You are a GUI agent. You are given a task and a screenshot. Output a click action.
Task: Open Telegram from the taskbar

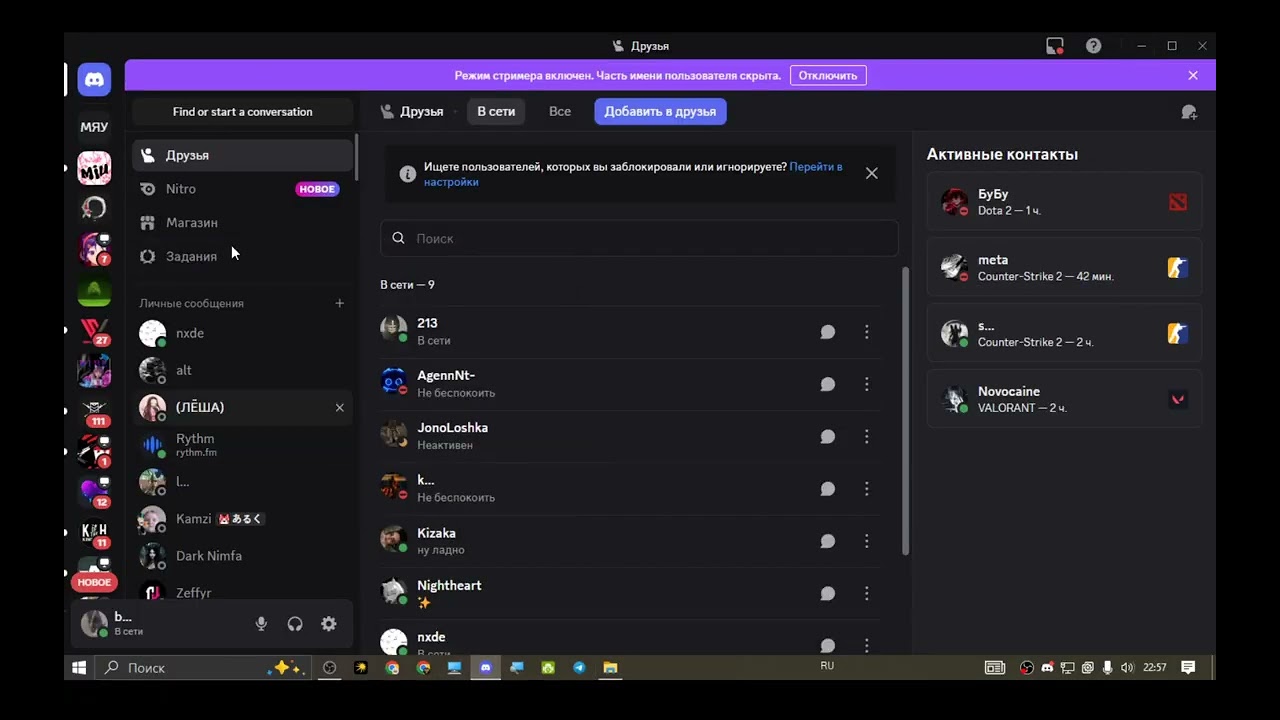click(x=579, y=667)
